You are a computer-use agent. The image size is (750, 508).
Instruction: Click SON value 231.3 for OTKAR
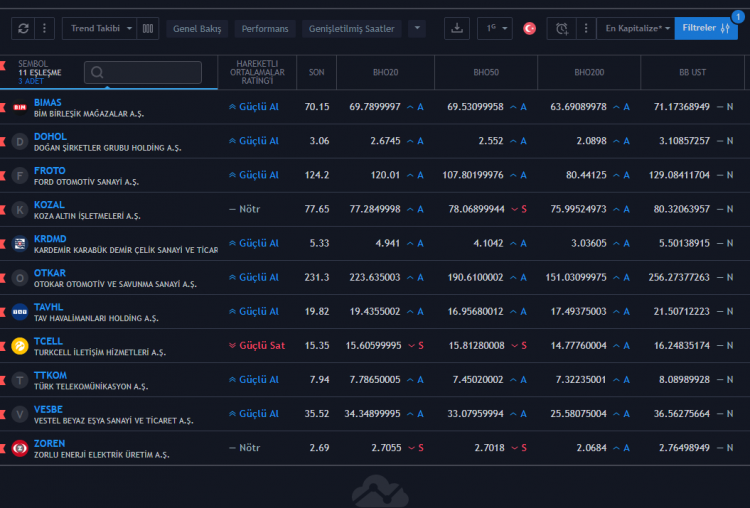(317, 277)
